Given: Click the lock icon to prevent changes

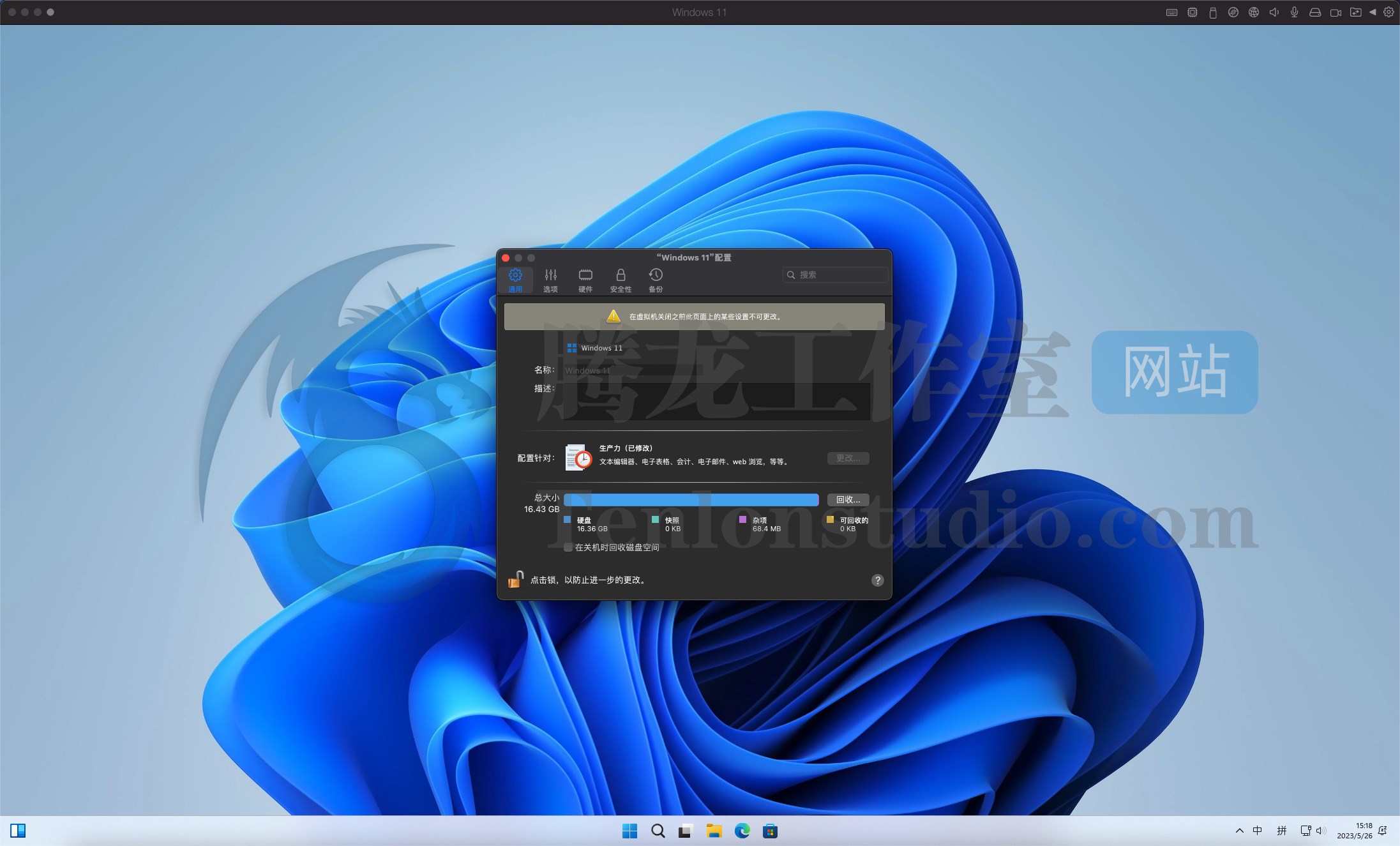Looking at the screenshot, I should pyautogui.click(x=516, y=579).
